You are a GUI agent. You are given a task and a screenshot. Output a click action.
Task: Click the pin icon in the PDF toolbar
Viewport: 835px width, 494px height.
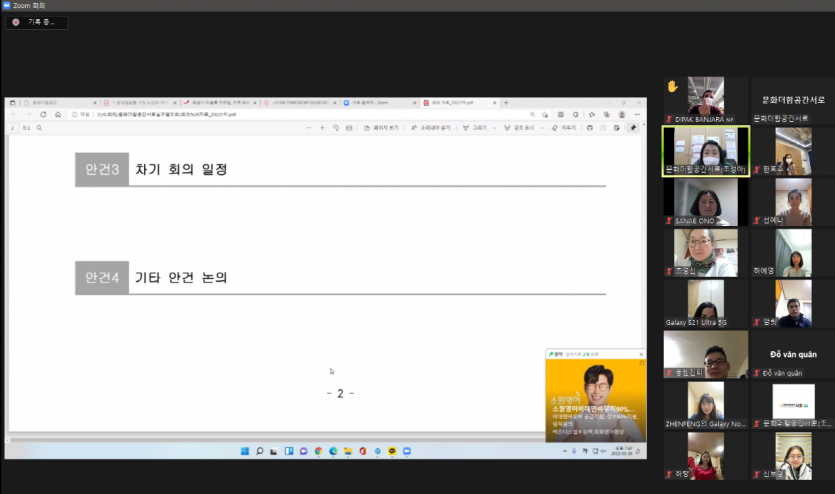[633, 128]
